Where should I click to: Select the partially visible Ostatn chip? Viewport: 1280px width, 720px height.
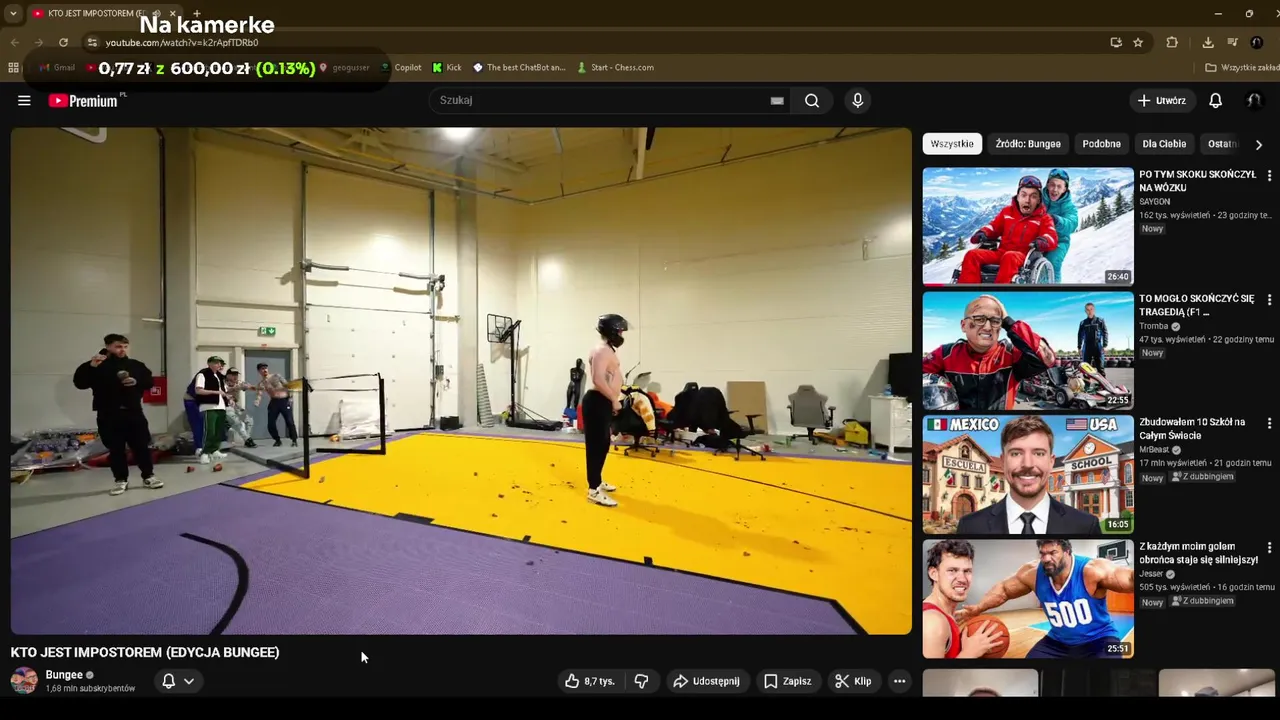pos(1222,144)
